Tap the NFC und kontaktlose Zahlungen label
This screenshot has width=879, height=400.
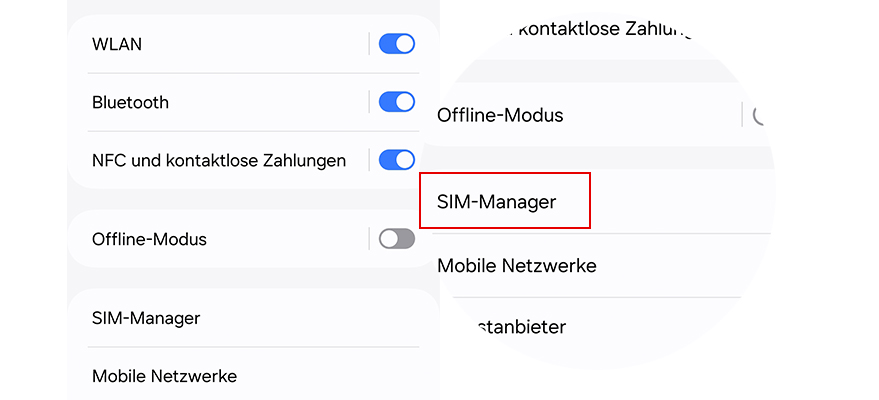(219, 160)
